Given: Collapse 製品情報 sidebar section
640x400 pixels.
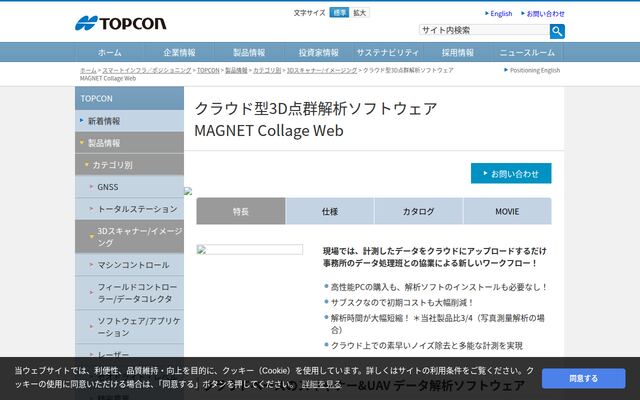Looking at the screenshot, I should (129, 143).
